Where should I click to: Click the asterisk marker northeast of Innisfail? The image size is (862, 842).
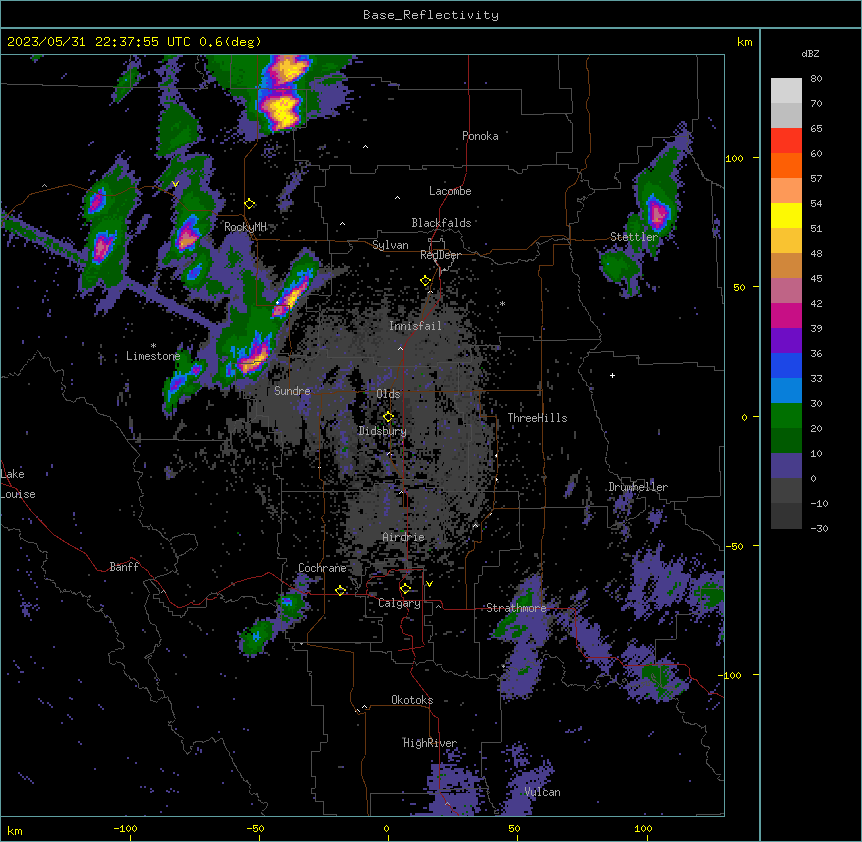pos(502,304)
